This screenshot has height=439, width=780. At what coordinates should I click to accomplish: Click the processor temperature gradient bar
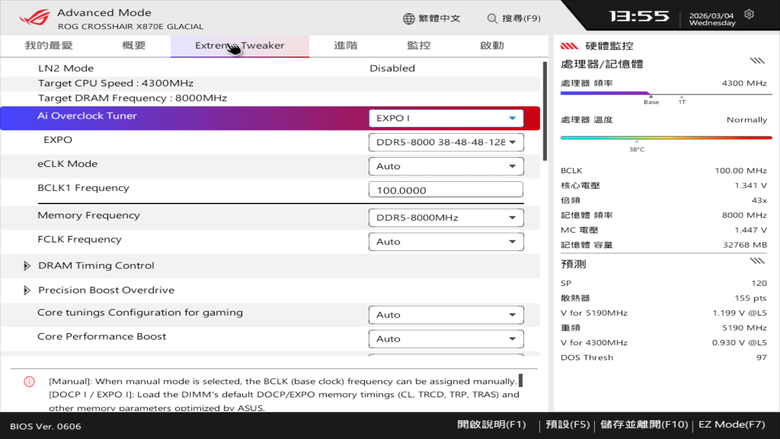[666, 138]
